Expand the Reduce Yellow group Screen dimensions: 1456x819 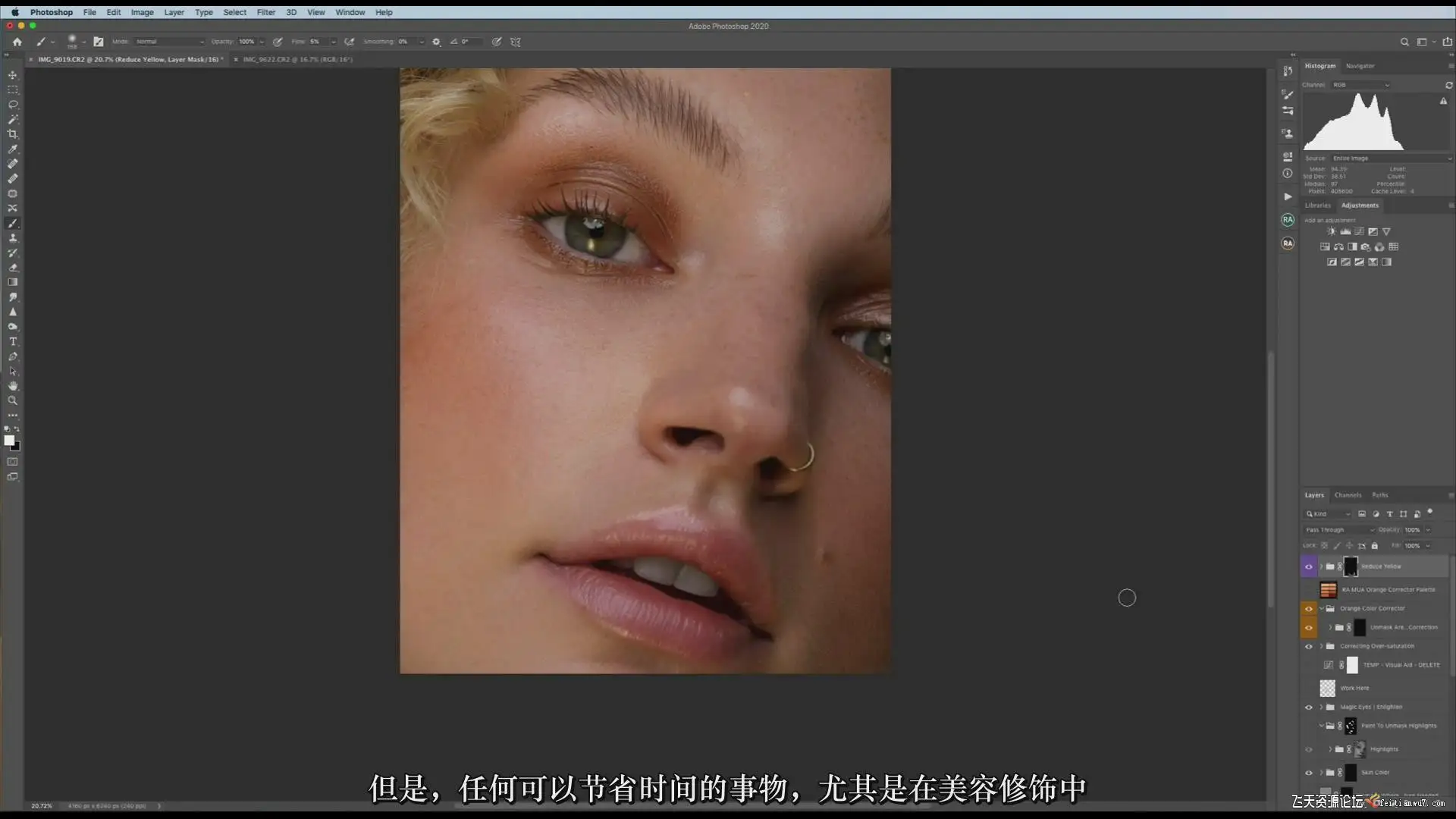(x=1322, y=566)
